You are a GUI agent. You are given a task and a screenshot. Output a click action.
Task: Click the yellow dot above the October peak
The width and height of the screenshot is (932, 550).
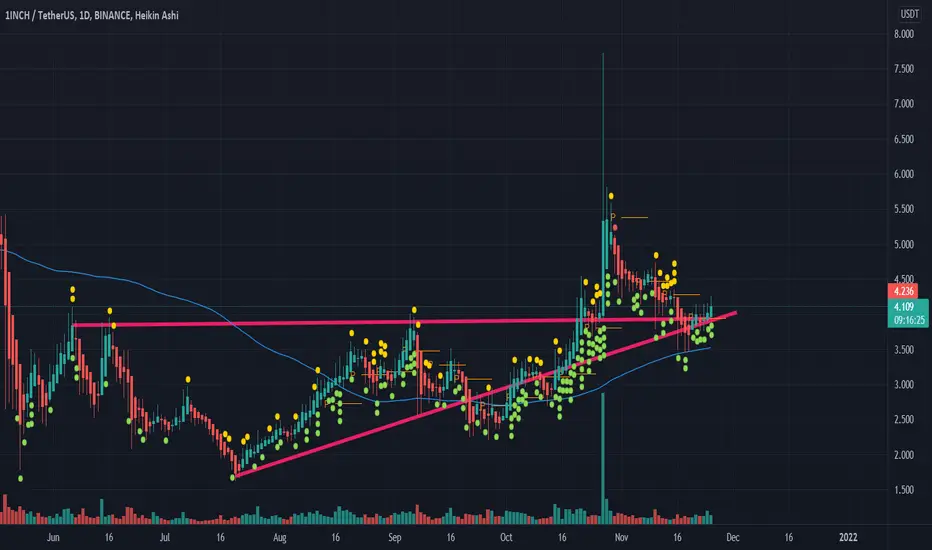tap(610, 196)
